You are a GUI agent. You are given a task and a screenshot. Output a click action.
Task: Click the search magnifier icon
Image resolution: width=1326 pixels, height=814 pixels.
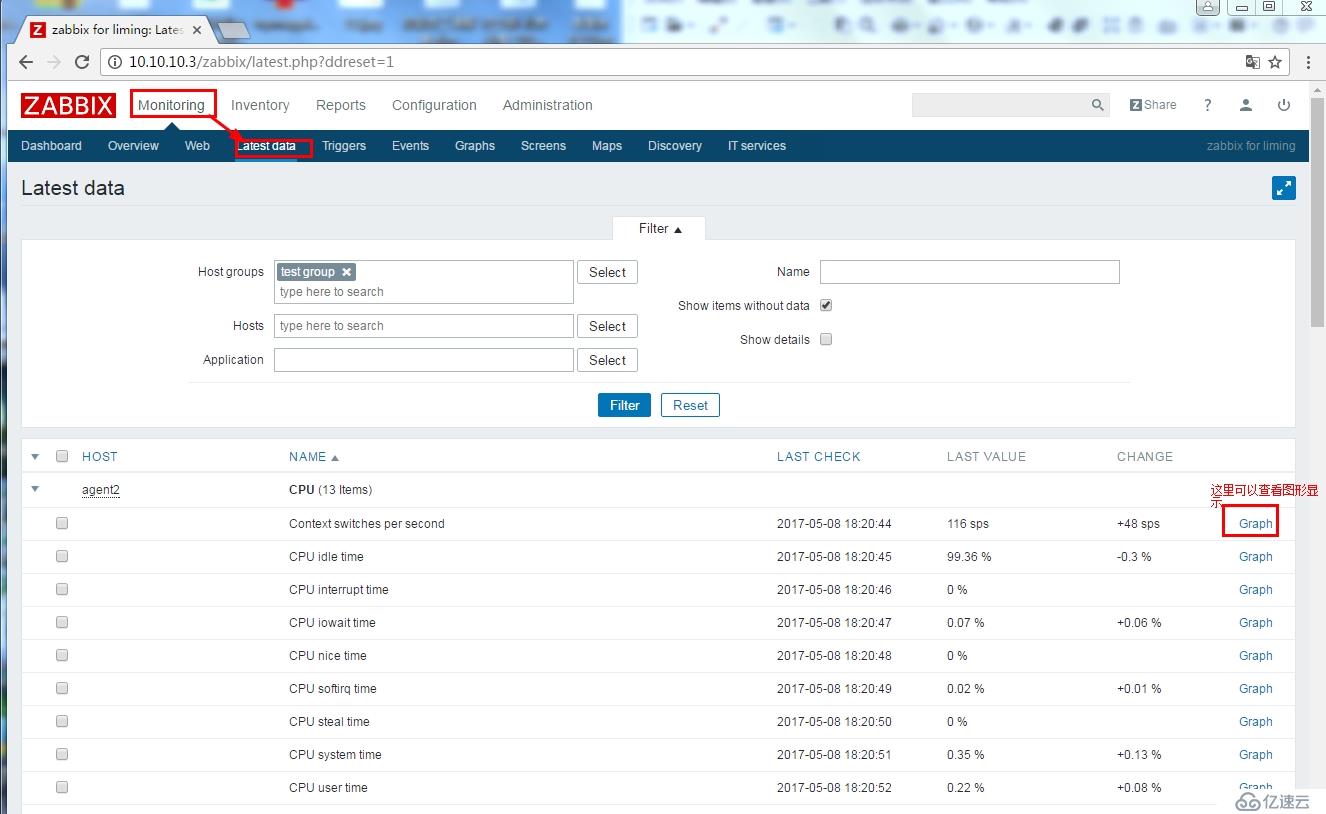(x=1097, y=105)
